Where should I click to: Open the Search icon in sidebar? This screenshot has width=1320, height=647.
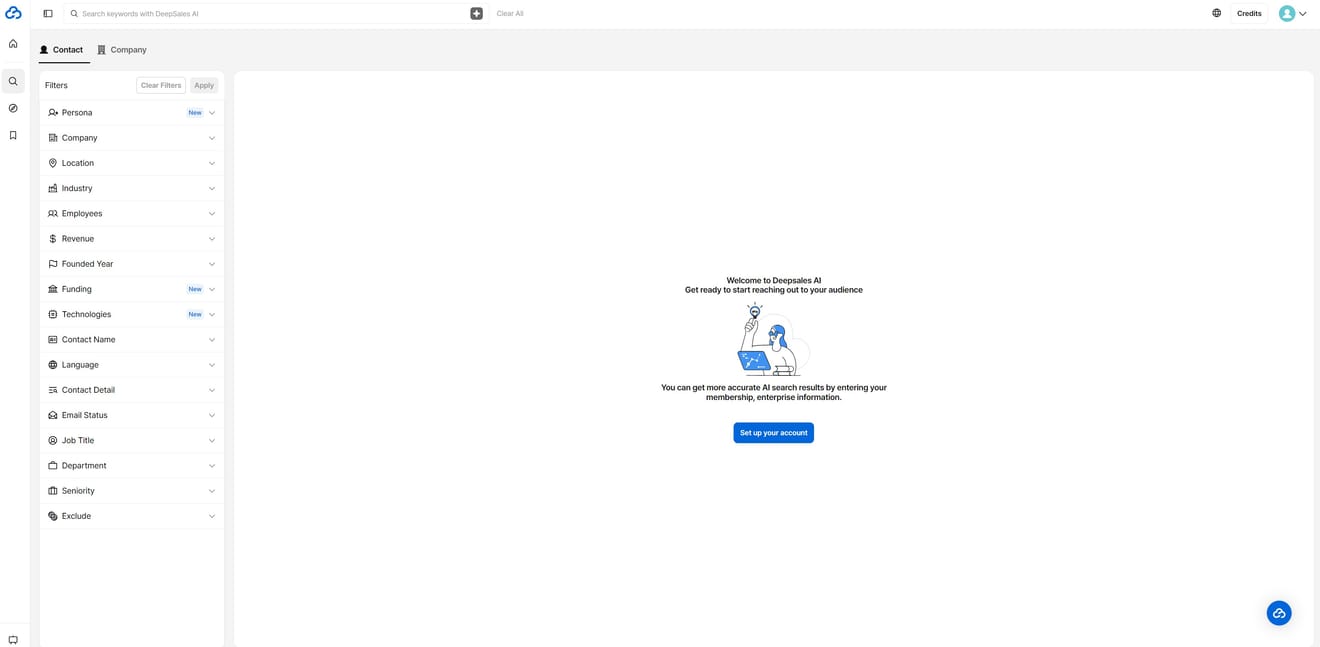(13, 82)
